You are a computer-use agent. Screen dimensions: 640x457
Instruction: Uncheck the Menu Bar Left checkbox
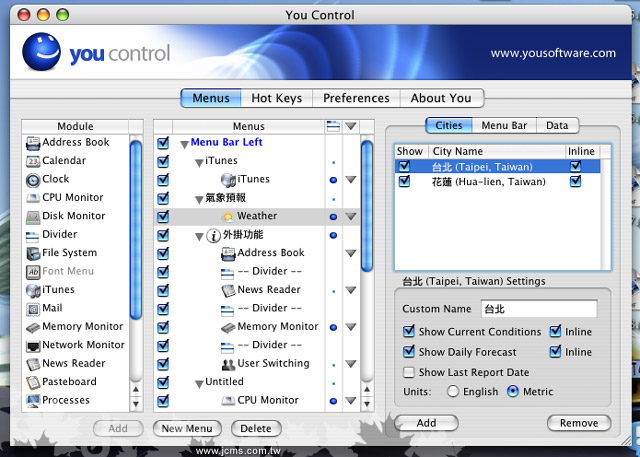click(x=163, y=142)
